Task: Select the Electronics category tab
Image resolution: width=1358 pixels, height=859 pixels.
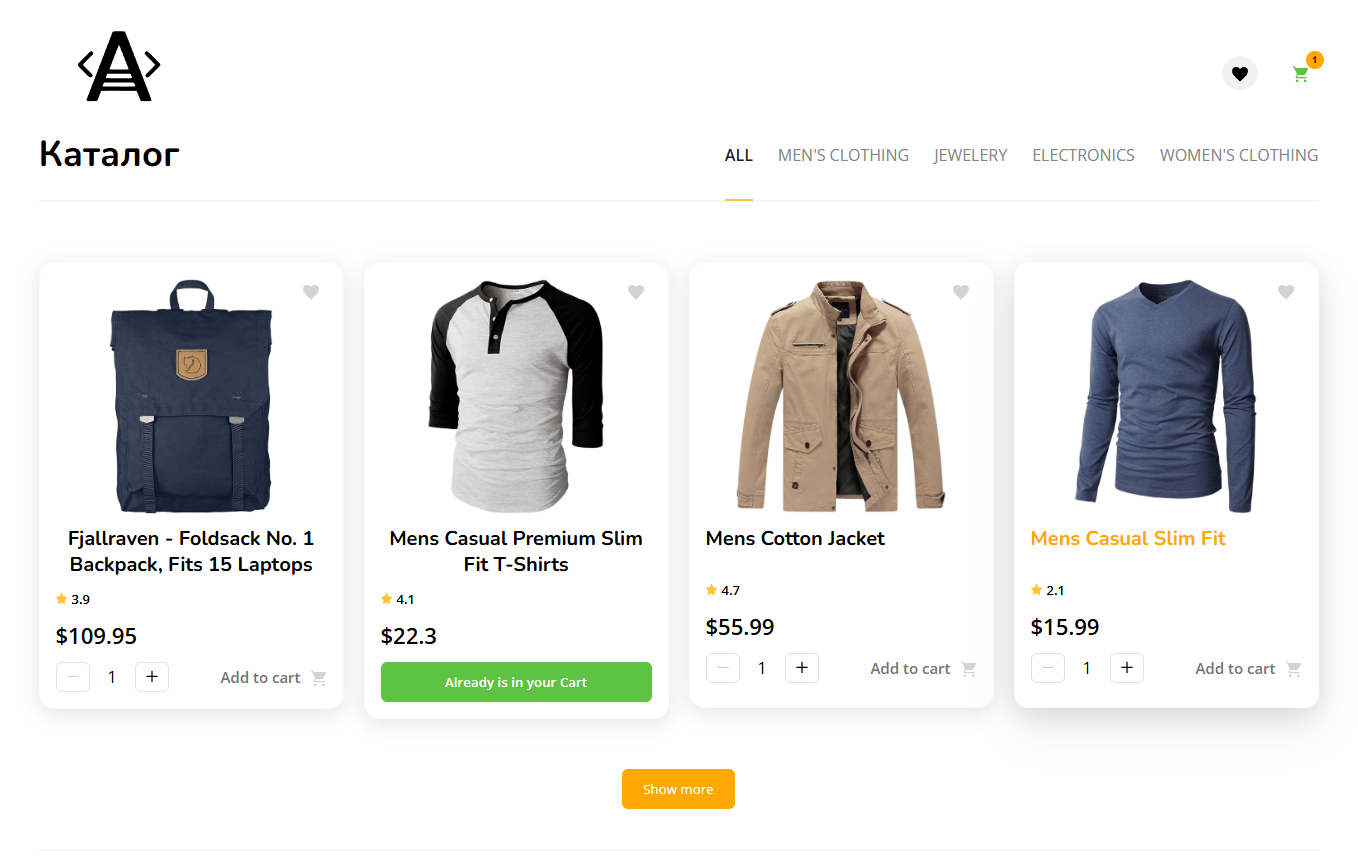Action: tap(1083, 155)
